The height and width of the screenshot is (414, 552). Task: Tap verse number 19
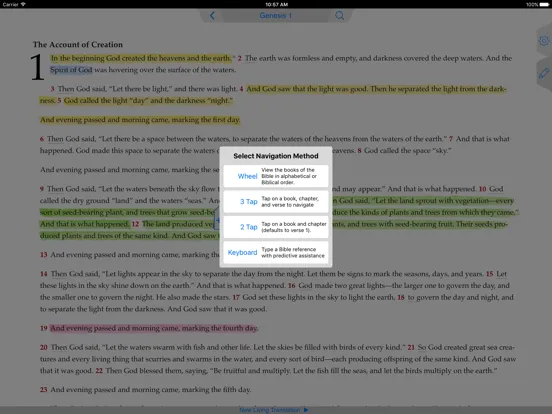pyautogui.click(x=44, y=328)
